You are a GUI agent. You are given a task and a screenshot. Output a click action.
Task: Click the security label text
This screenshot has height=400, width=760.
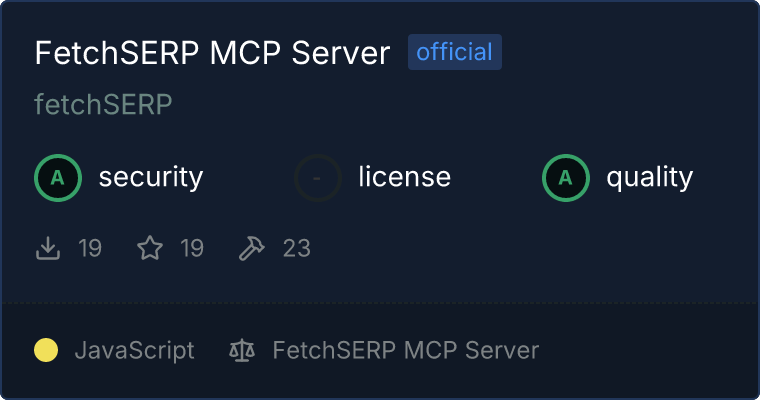(x=151, y=177)
